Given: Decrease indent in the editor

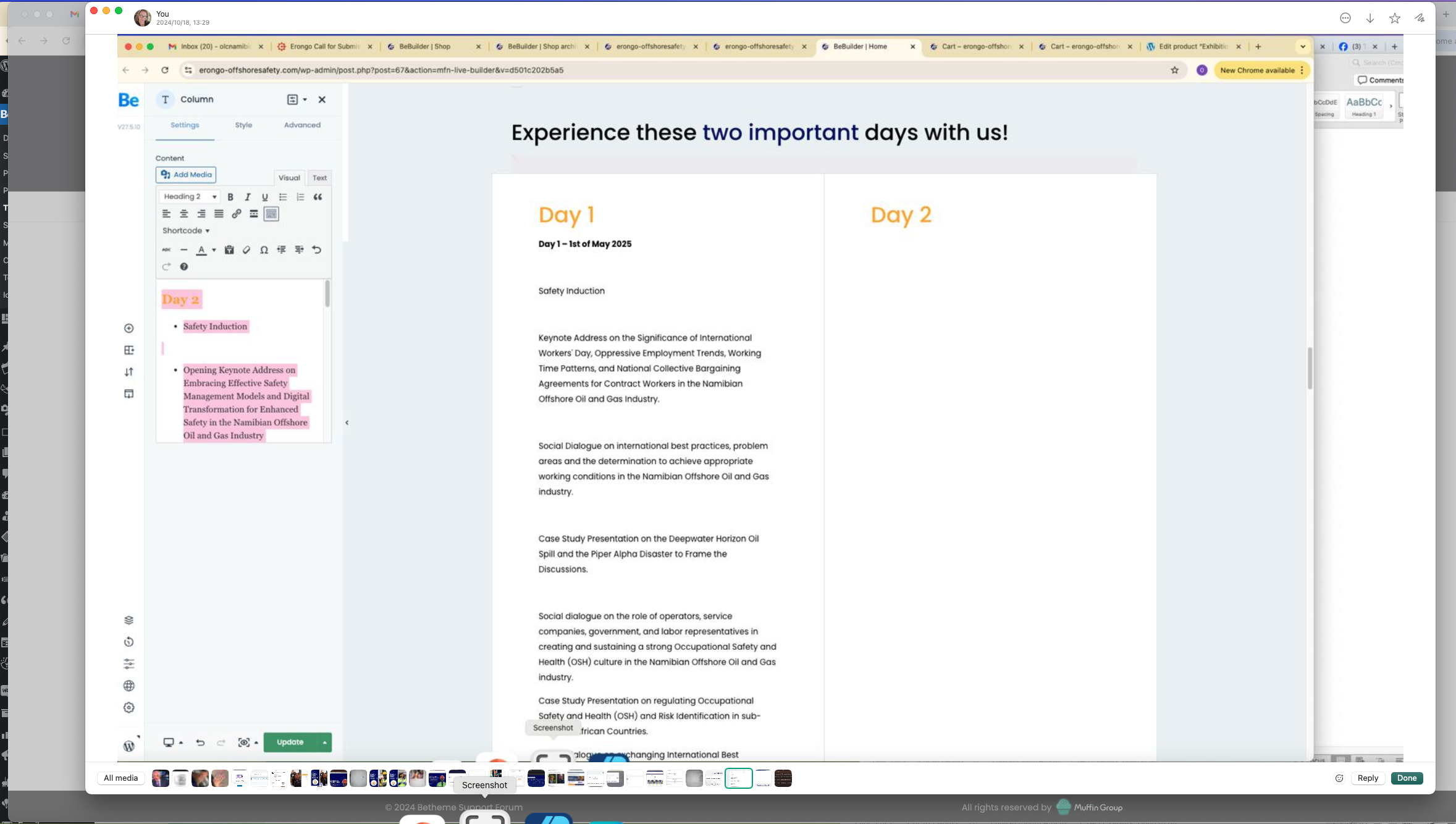Looking at the screenshot, I should 282,250.
